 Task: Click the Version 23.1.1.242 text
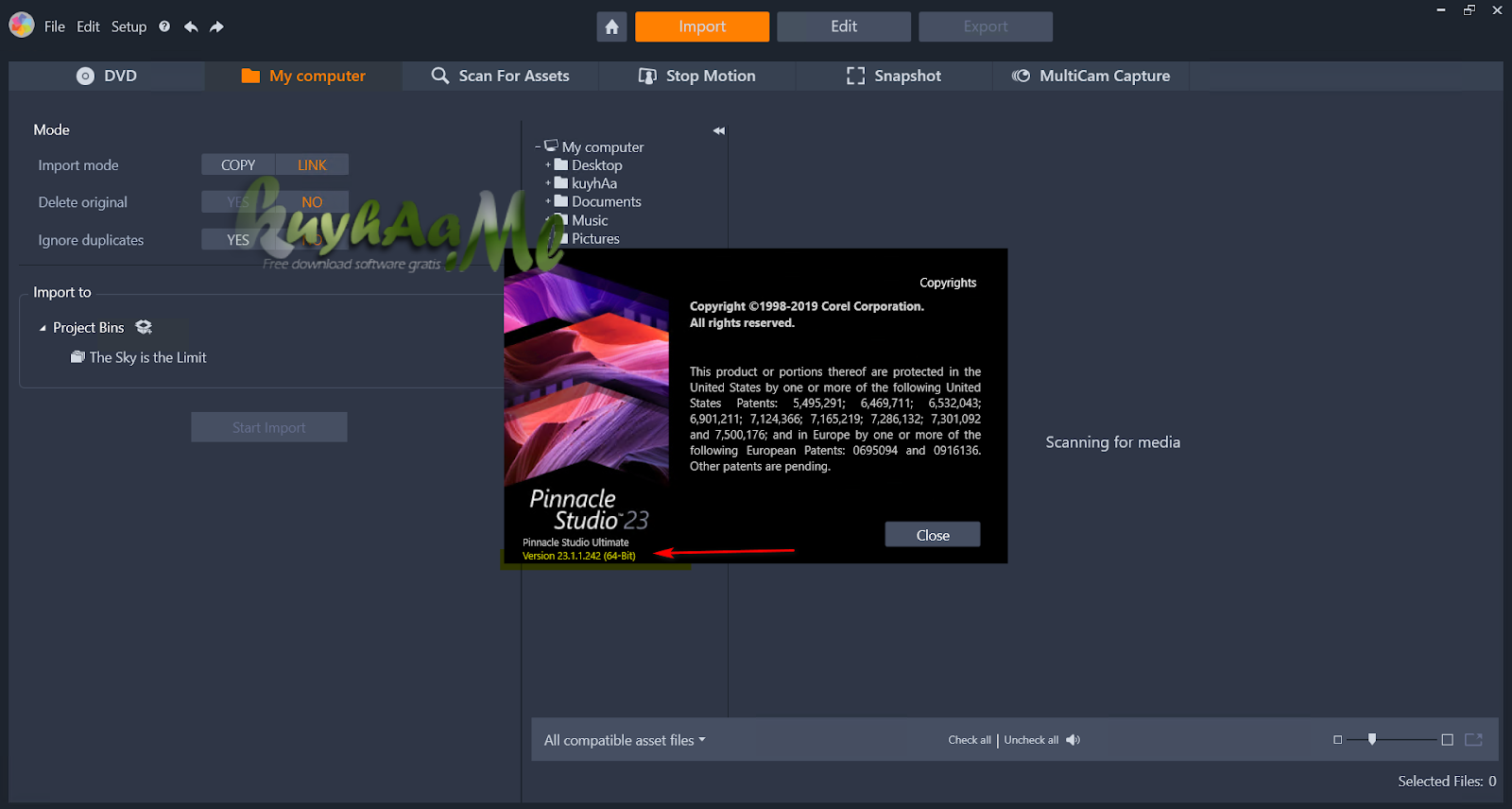point(579,556)
